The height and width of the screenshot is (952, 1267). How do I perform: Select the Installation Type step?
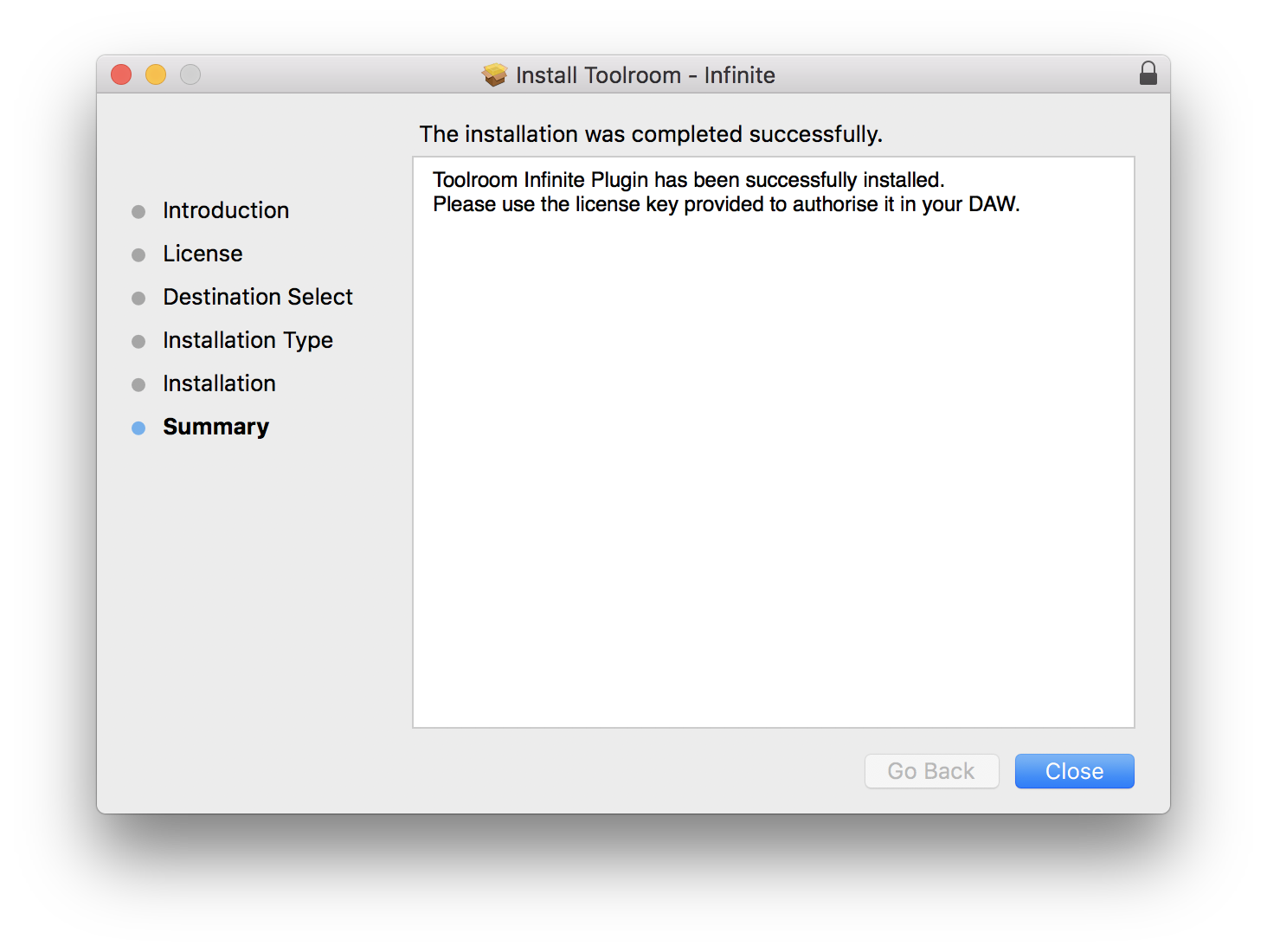248,340
